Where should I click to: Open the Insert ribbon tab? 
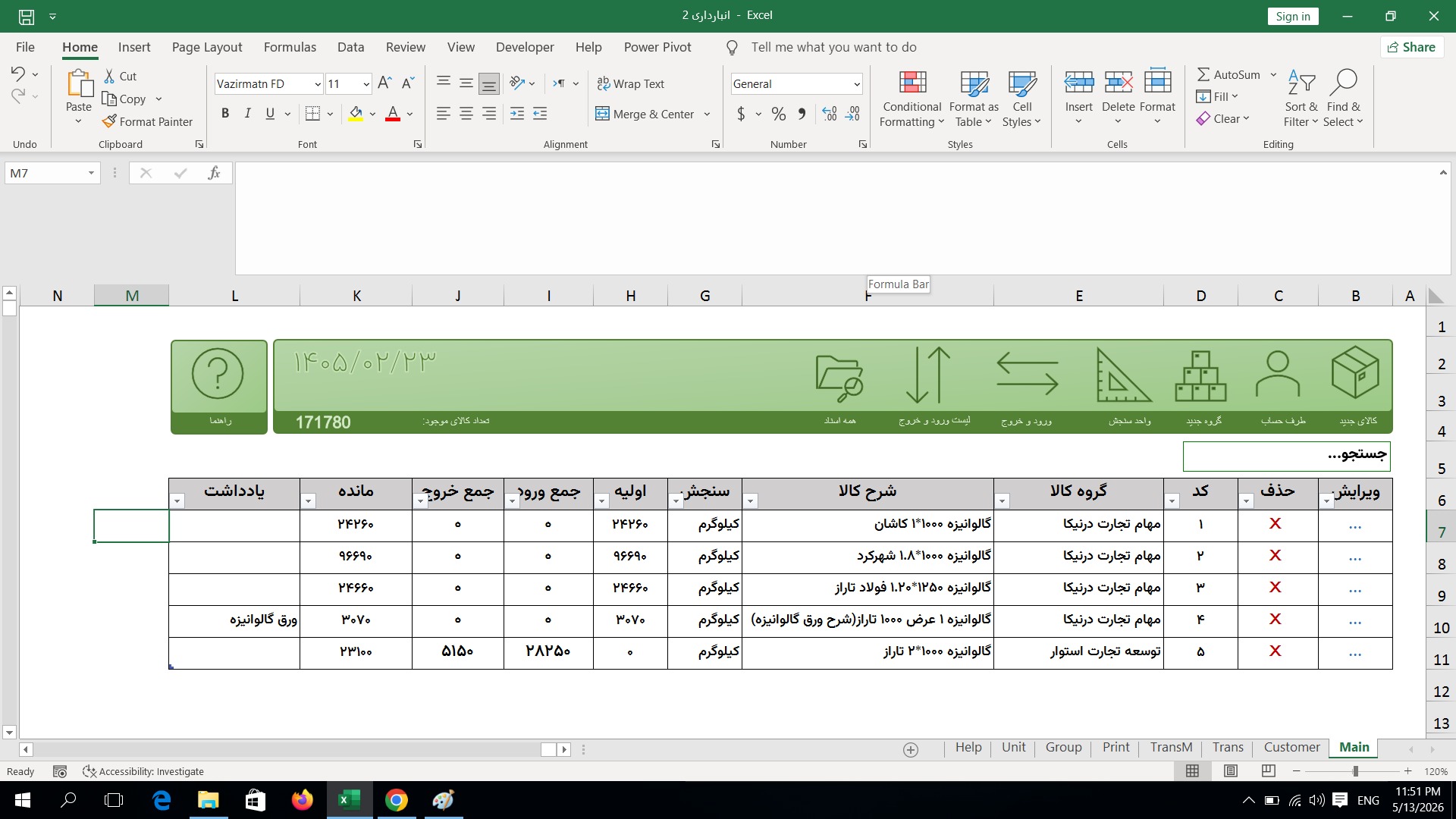tap(134, 47)
